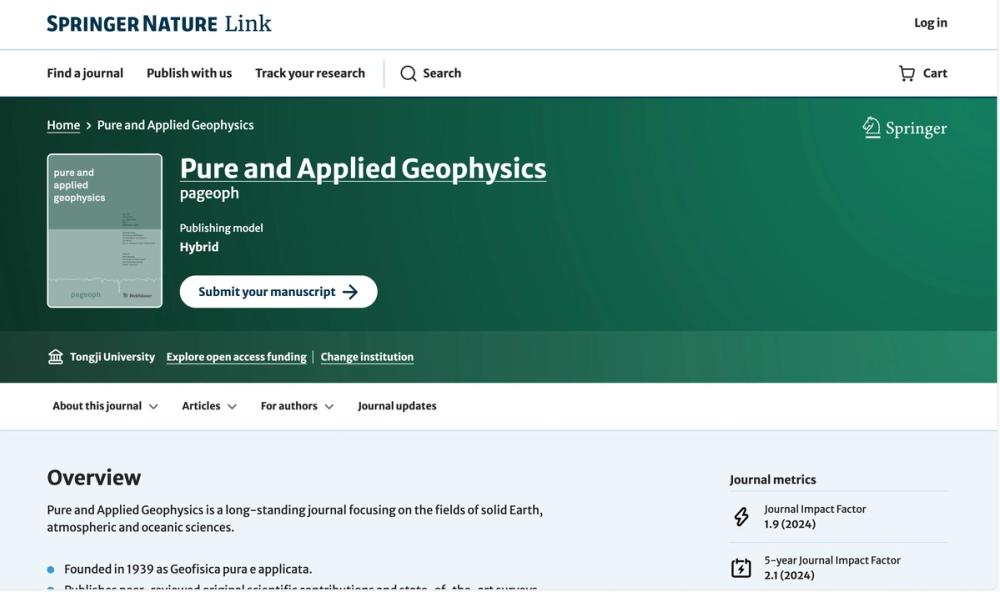Click the Log in link
The image size is (1000, 592).
click(x=930, y=23)
